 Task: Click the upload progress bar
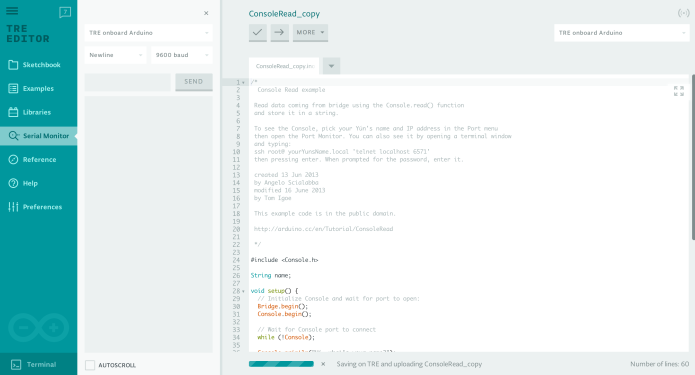pyautogui.click(x=281, y=364)
